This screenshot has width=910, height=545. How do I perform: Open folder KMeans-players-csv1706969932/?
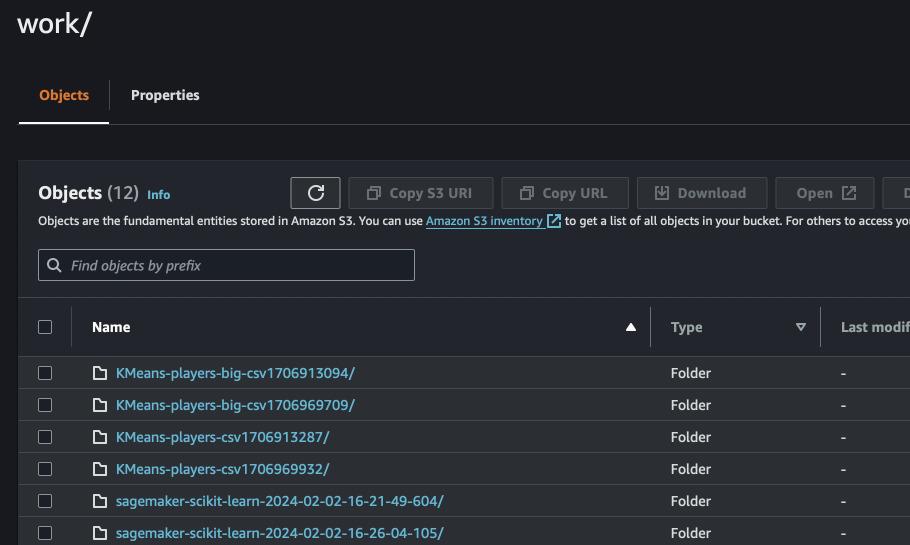point(222,468)
